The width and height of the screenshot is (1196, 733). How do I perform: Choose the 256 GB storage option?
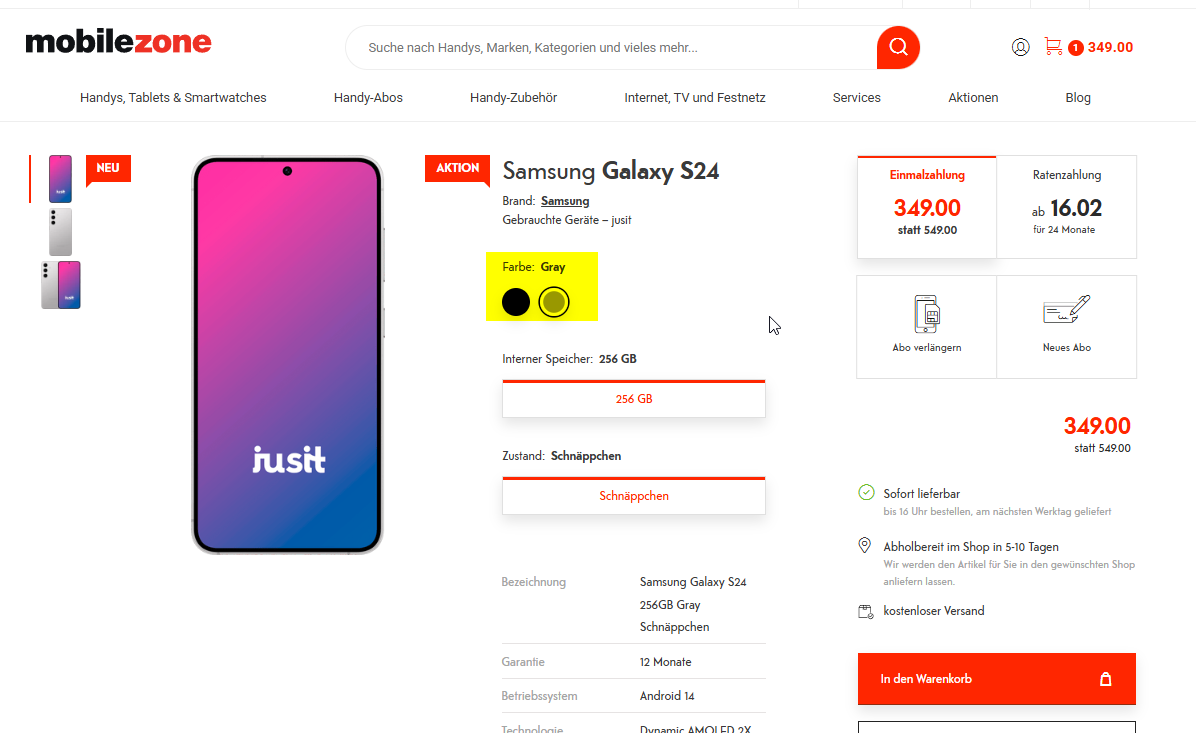click(x=633, y=399)
